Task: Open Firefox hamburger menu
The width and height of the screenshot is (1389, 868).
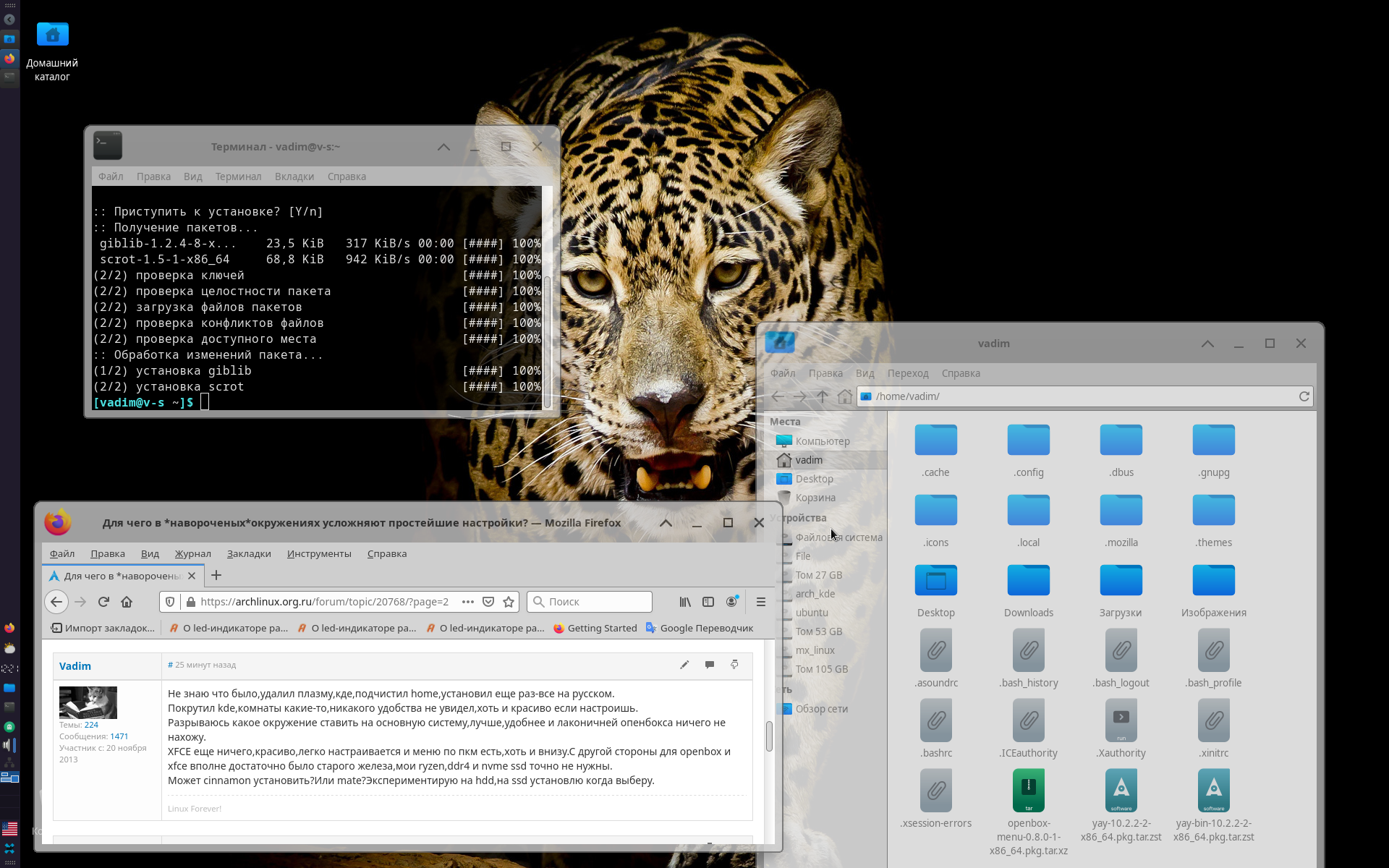Action: [760, 602]
